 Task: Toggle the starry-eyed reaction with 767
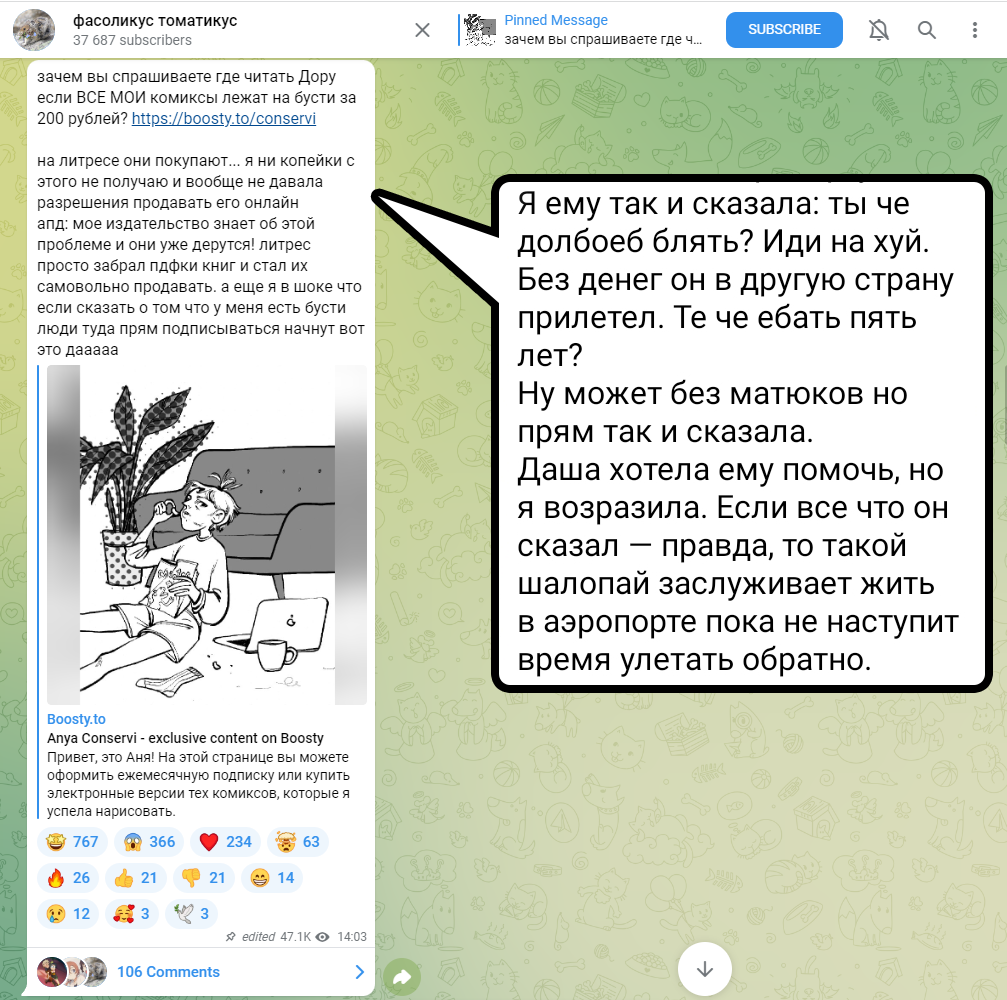pos(73,841)
